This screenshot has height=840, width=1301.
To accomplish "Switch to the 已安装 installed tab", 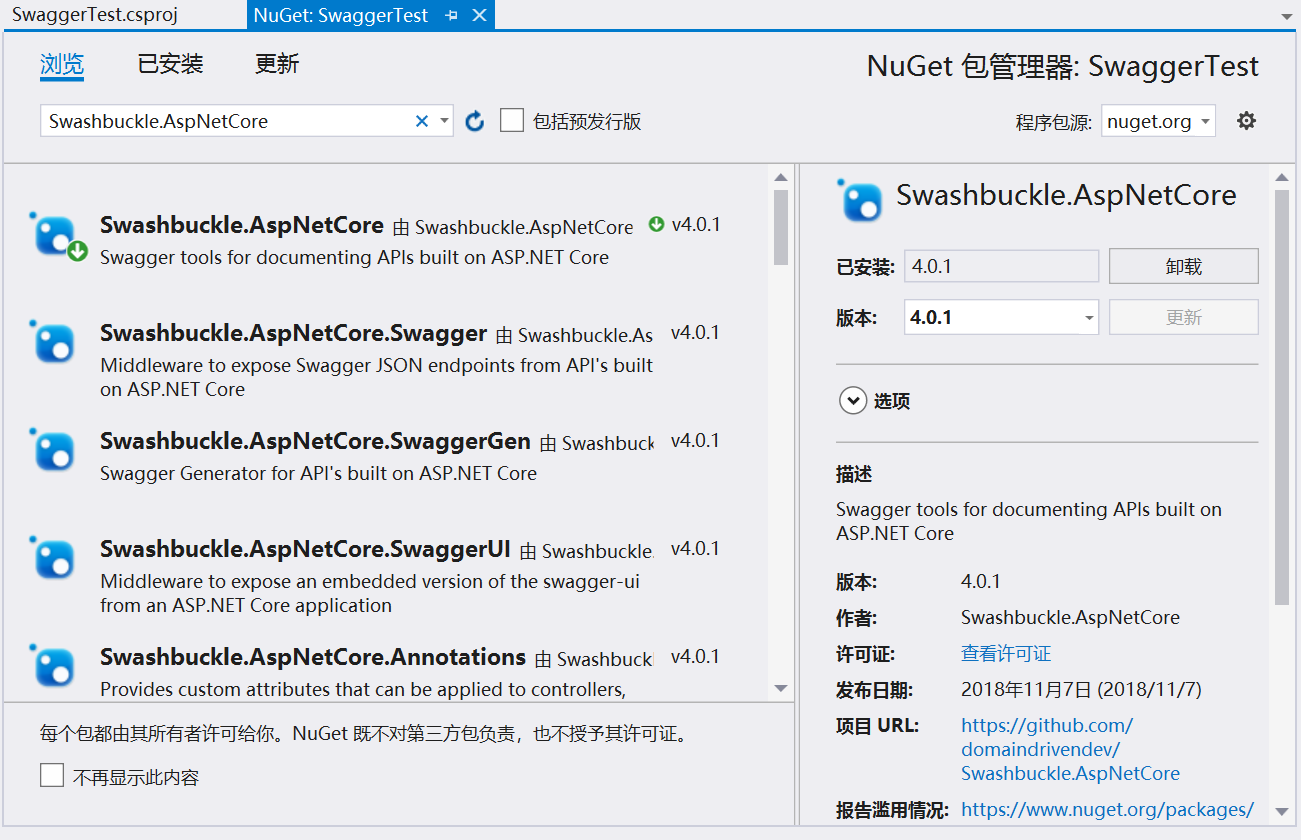I will click(170, 65).
